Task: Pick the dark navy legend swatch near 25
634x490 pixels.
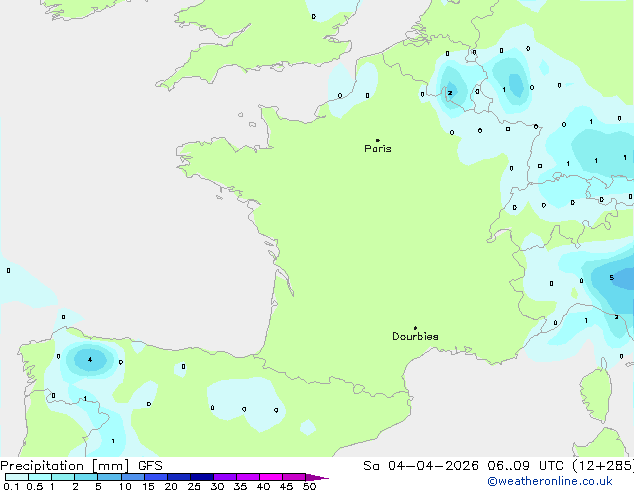Action: (x=201, y=477)
